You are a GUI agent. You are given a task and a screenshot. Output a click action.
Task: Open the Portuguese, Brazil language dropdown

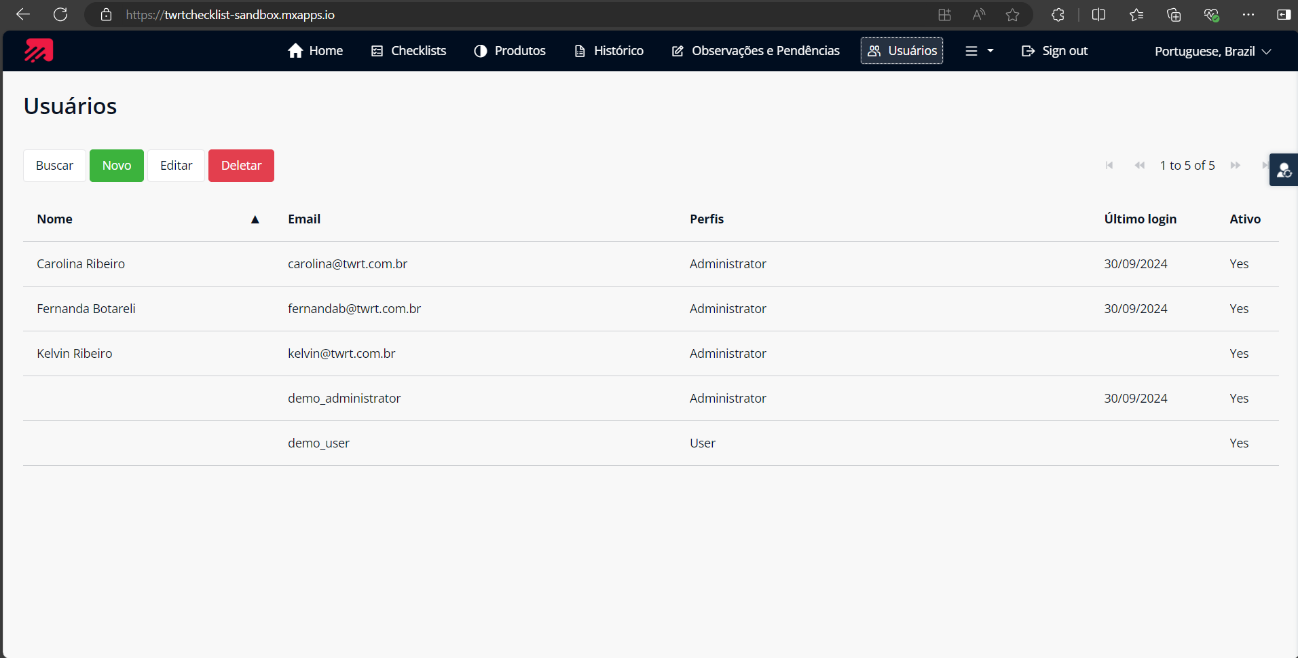pyautogui.click(x=1213, y=51)
